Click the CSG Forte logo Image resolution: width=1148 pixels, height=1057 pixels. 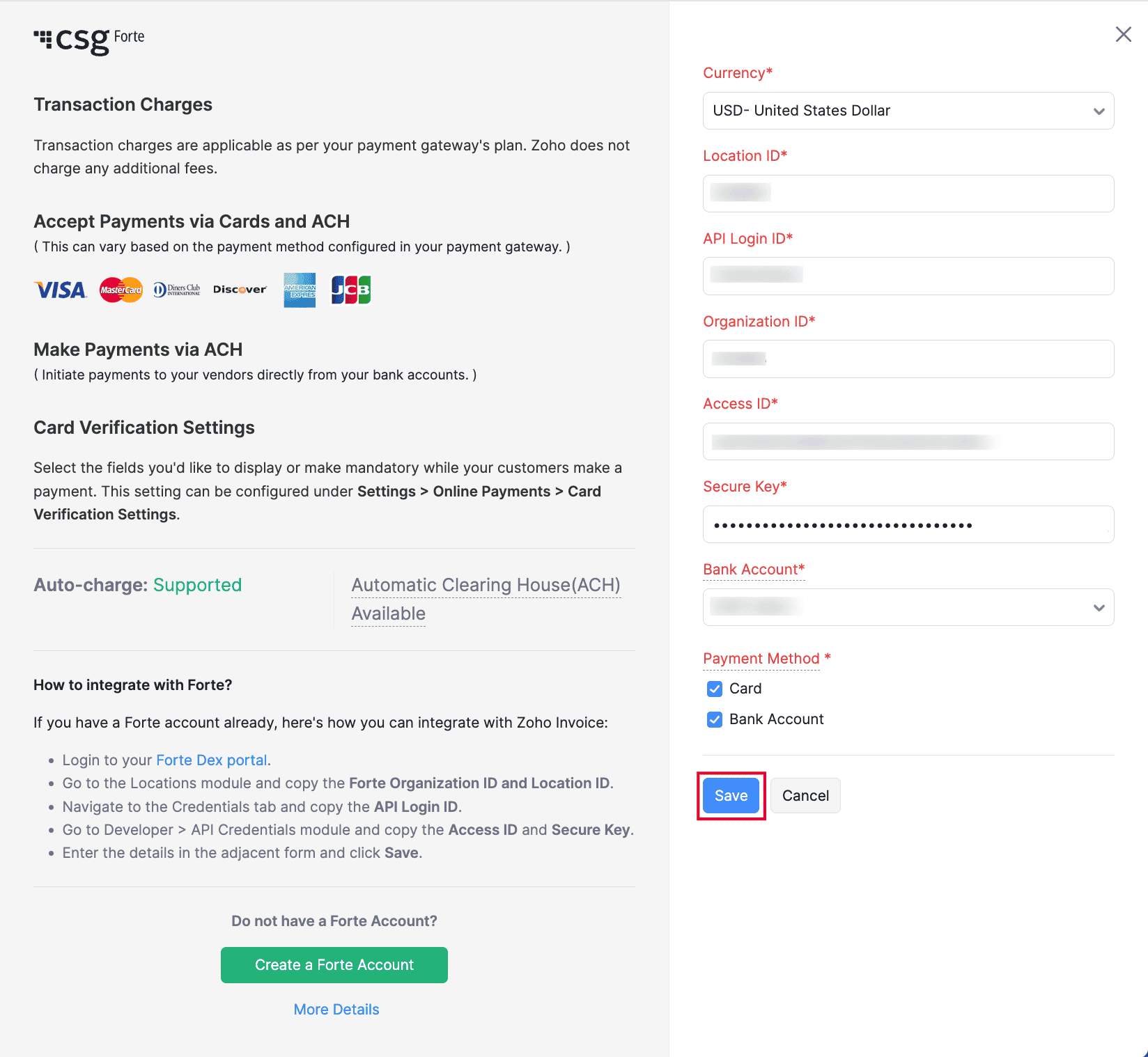coord(89,40)
